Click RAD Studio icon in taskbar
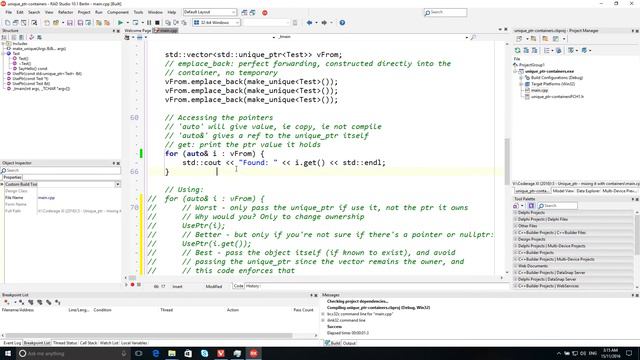 pos(253,353)
